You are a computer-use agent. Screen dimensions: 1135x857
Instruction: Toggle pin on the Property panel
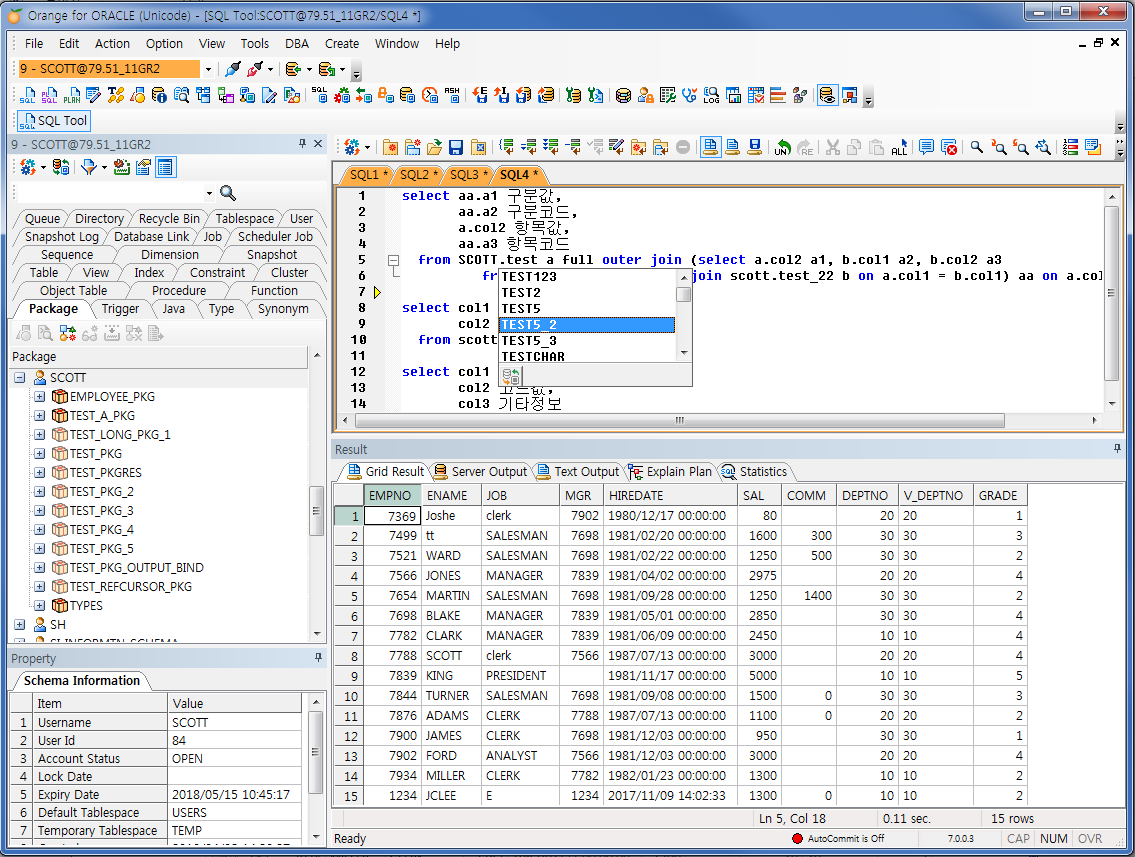pyautogui.click(x=318, y=657)
